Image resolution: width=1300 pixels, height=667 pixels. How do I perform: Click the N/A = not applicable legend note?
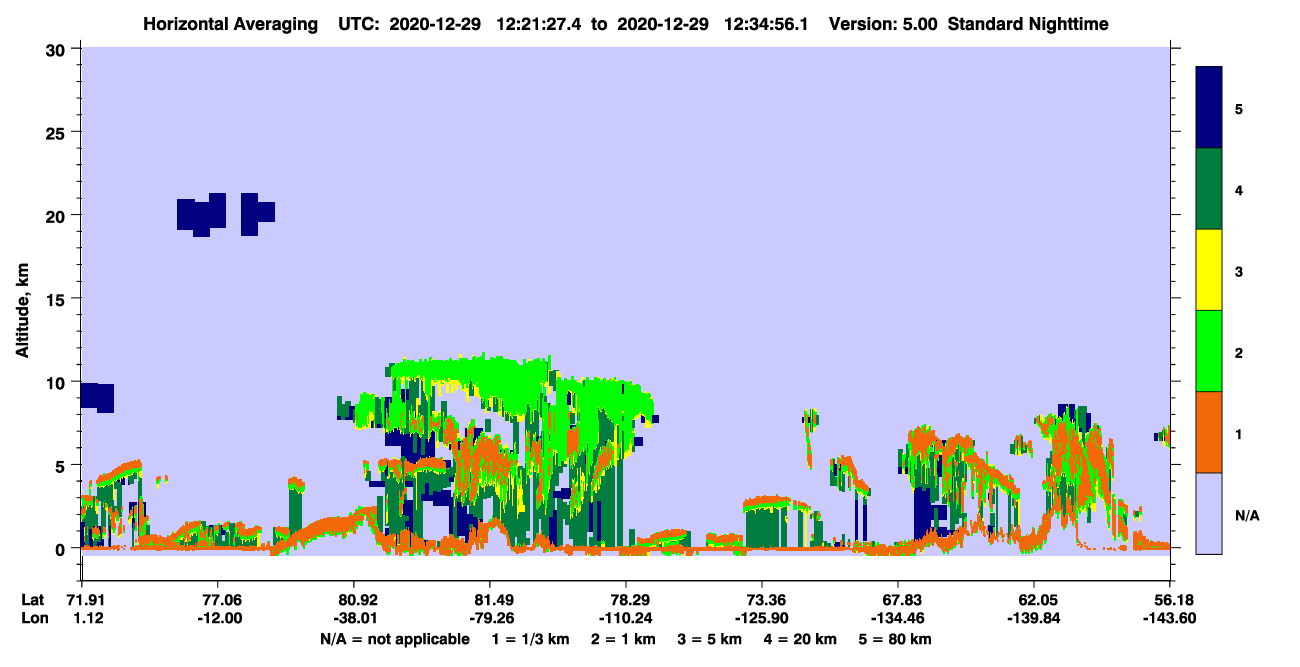tap(395, 639)
